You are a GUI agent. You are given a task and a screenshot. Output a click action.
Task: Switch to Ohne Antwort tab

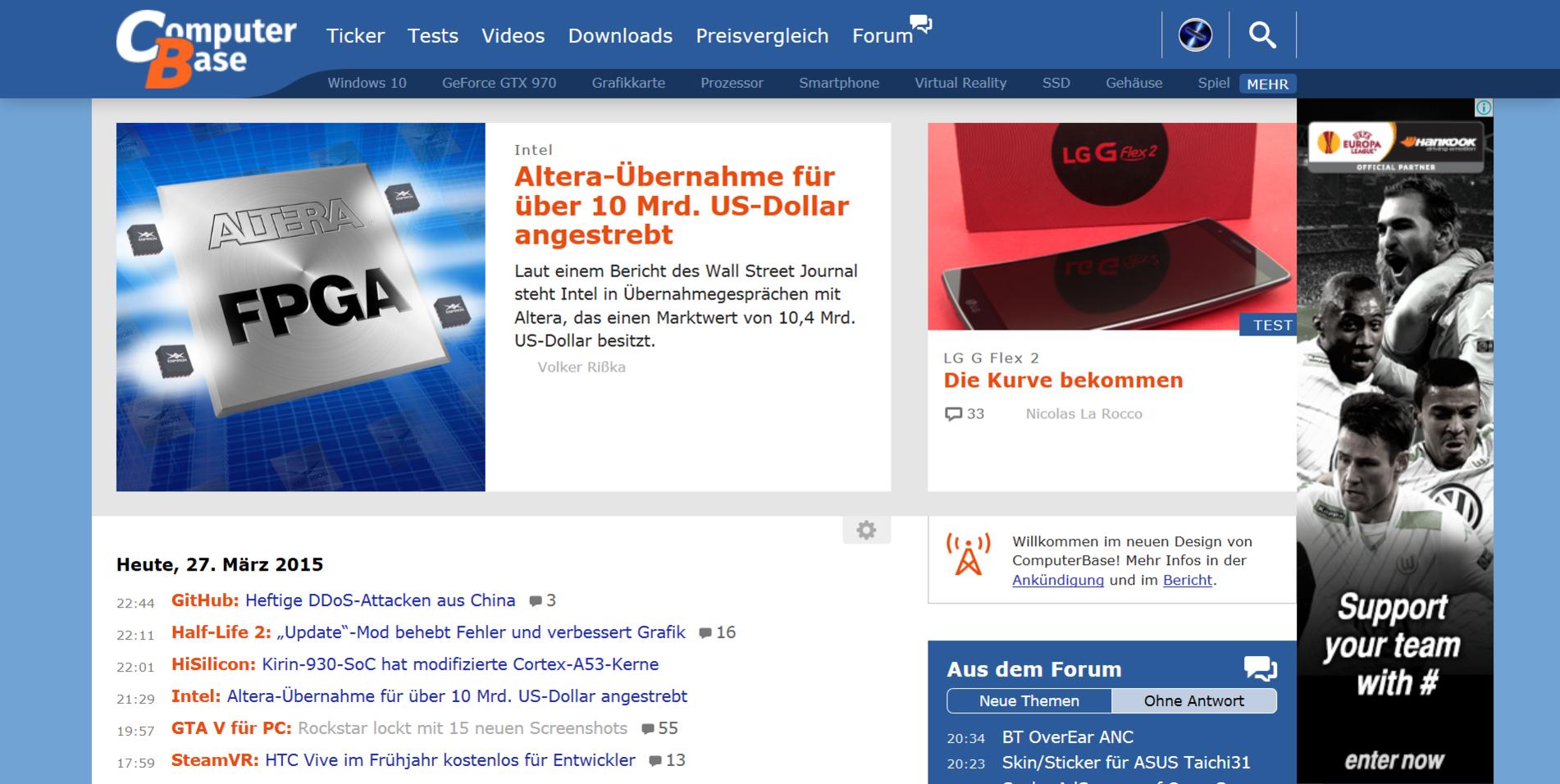(x=1194, y=701)
